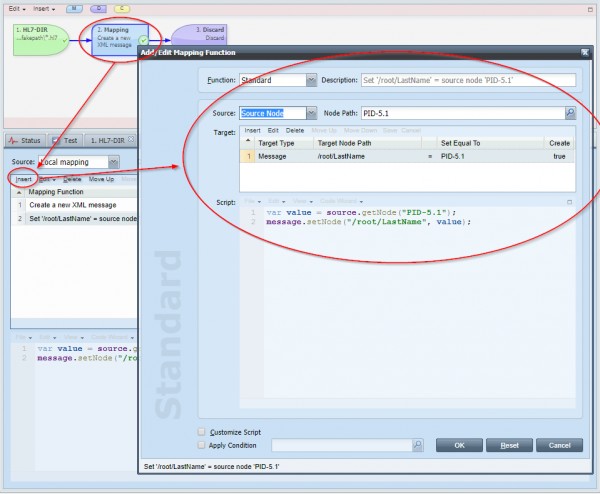
Task: Click Insert in Target toolbar
Action: click(x=253, y=130)
